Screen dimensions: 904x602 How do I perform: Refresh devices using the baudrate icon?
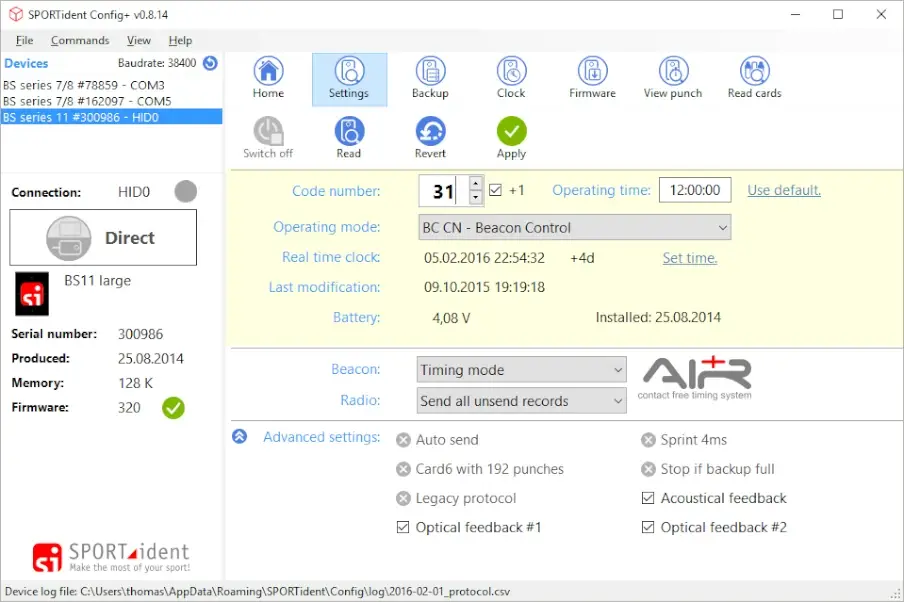click(210, 63)
